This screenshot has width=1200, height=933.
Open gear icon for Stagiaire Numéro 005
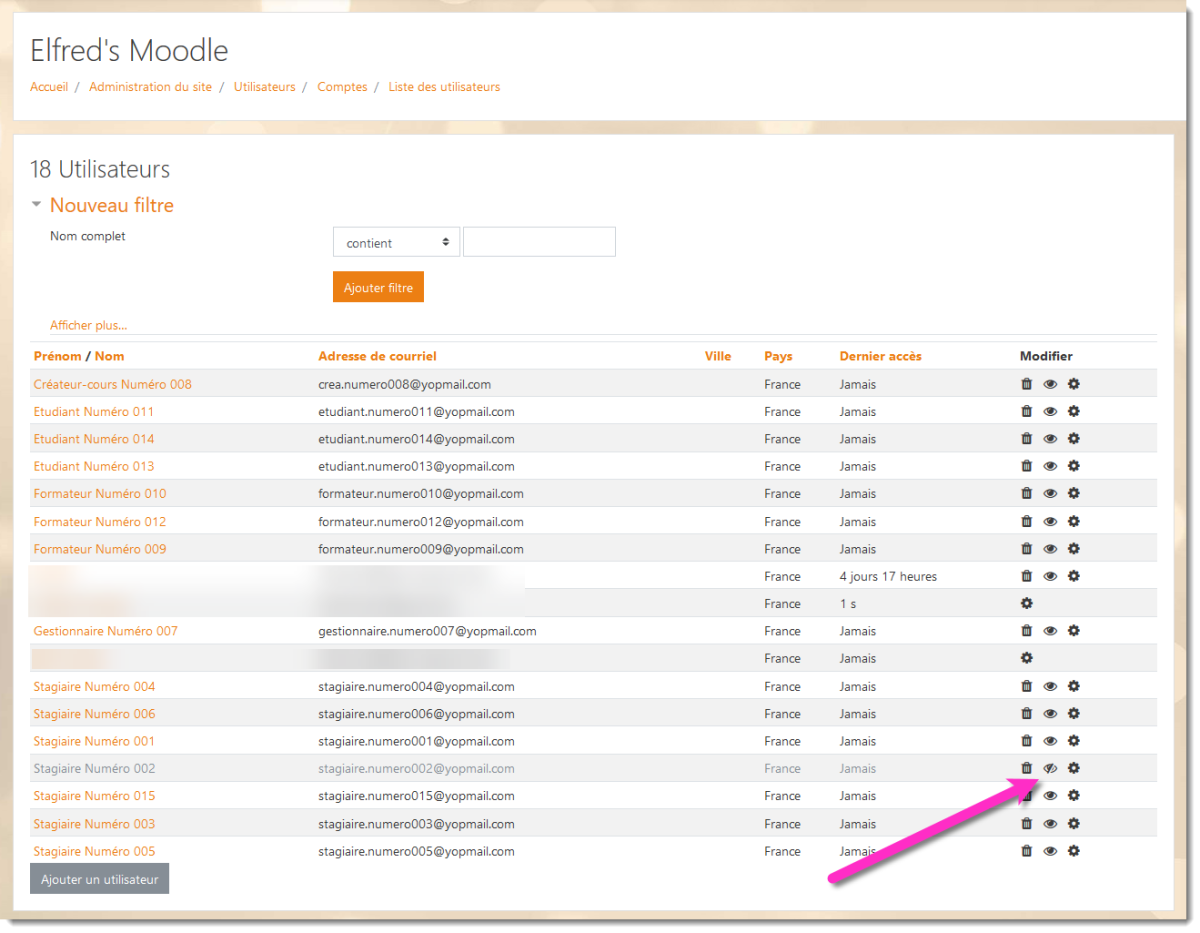[x=1074, y=851]
